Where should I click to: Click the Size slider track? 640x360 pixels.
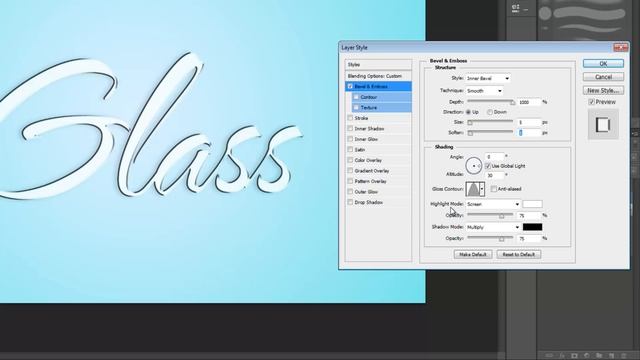tap(490, 122)
